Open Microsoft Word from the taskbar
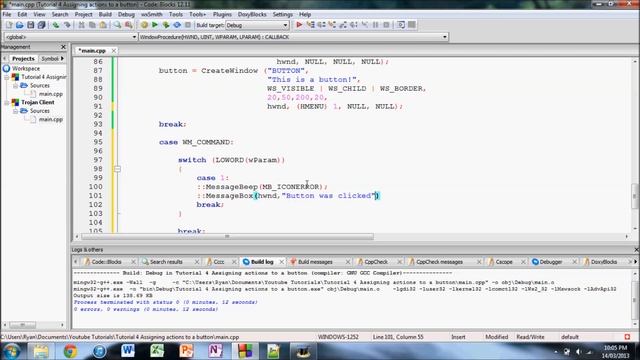The height and width of the screenshot is (360, 640). click(128, 351)
